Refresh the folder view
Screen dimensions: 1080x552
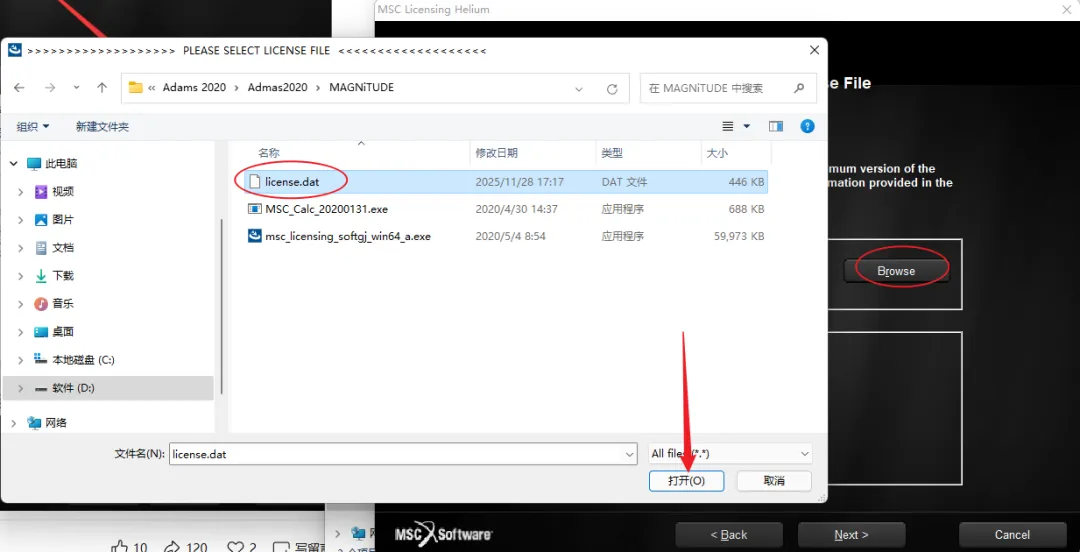(612, 89)
